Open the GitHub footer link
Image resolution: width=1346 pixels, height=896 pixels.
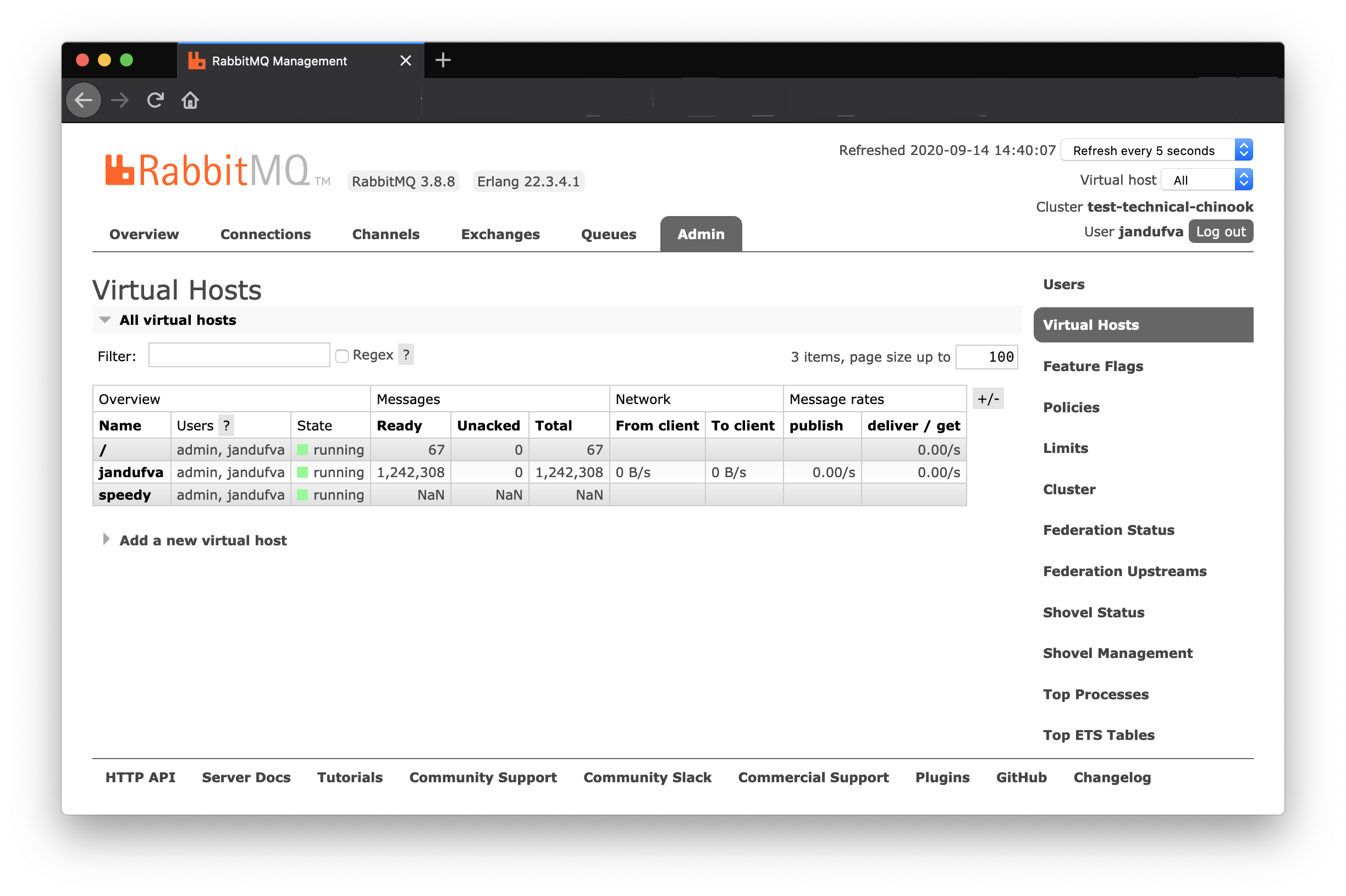click(x=1022, y=777)
